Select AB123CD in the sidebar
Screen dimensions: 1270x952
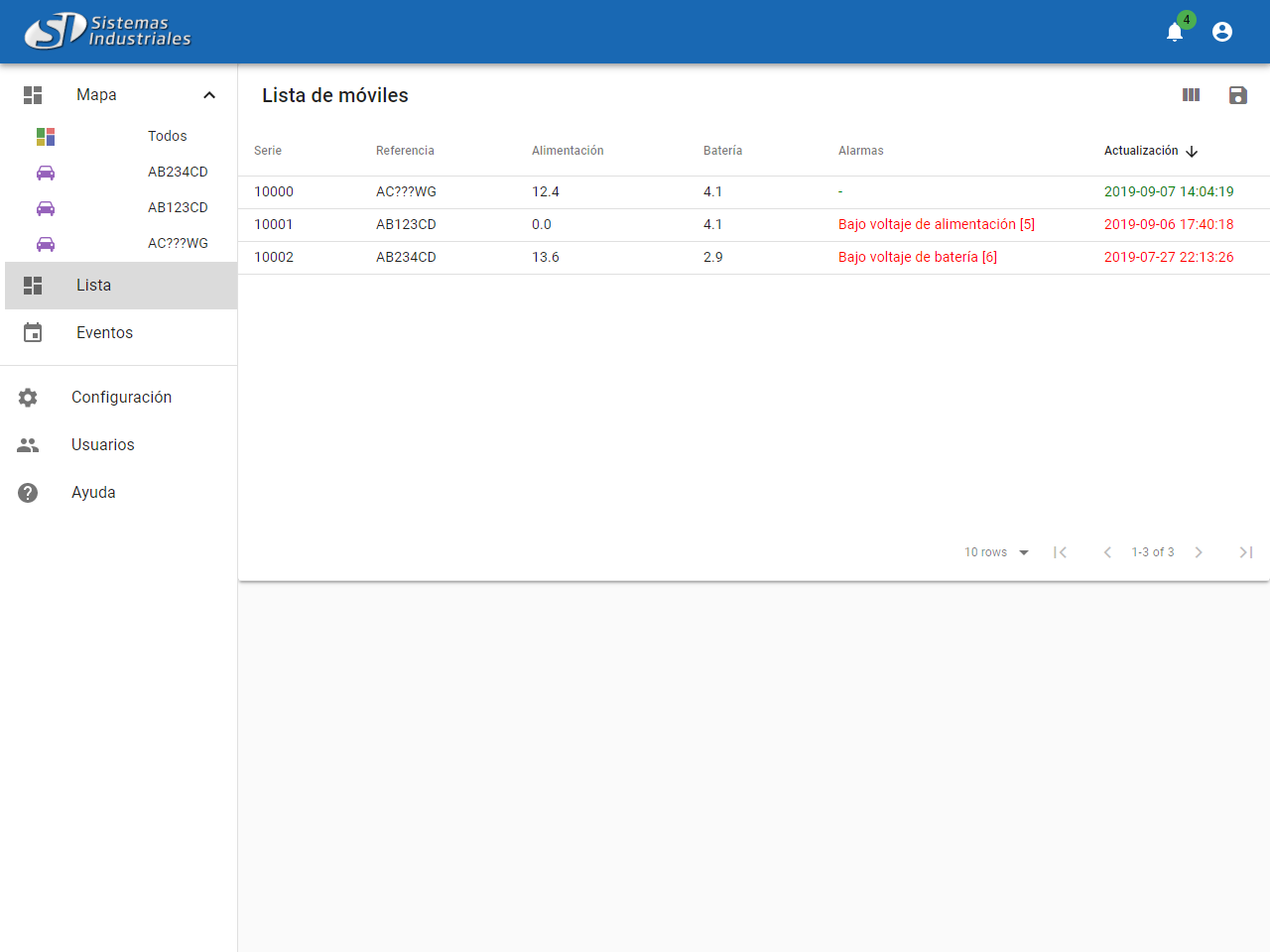[x=178, y=207]
